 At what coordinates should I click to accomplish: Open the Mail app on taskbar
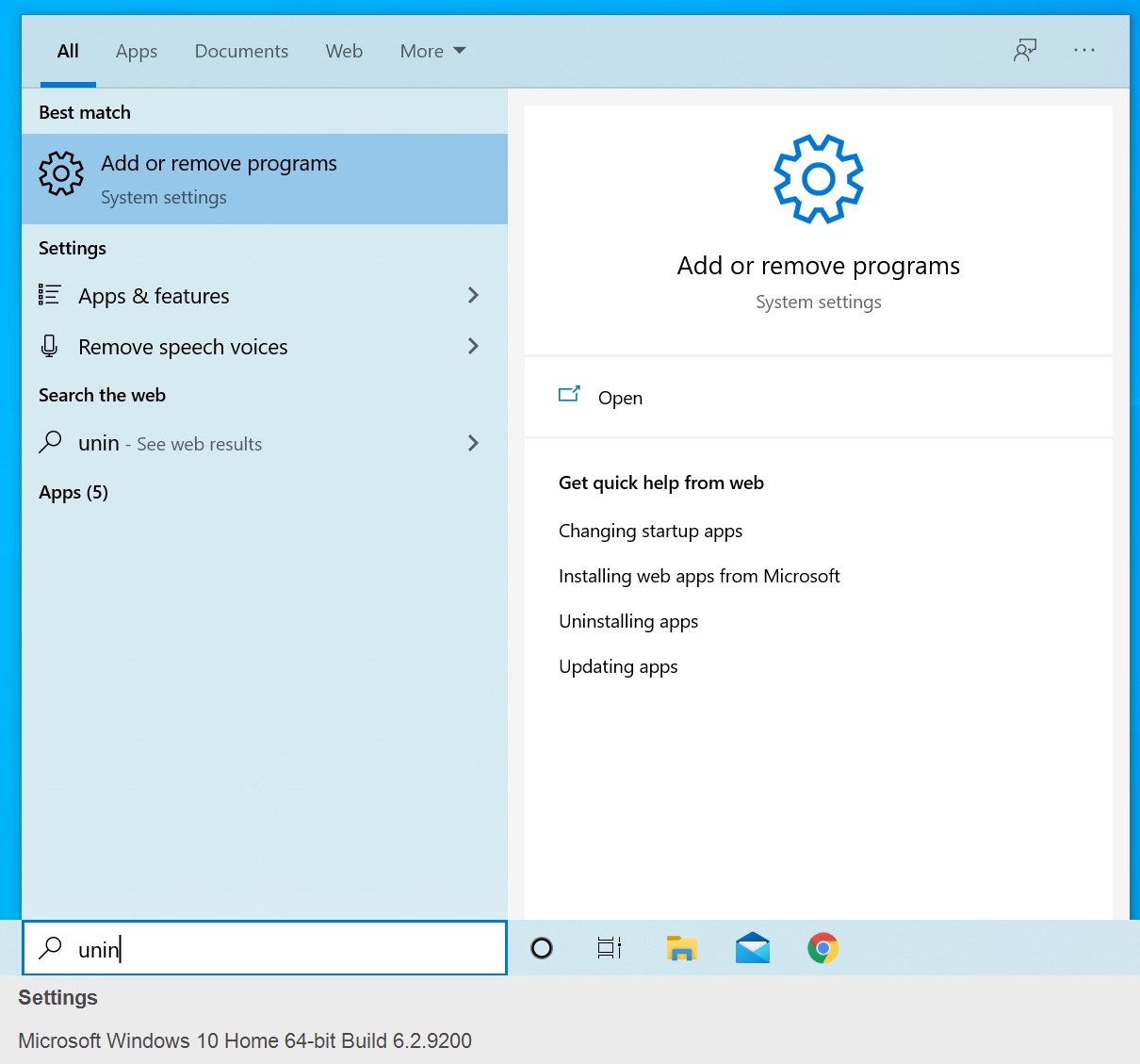pos(753,948)
